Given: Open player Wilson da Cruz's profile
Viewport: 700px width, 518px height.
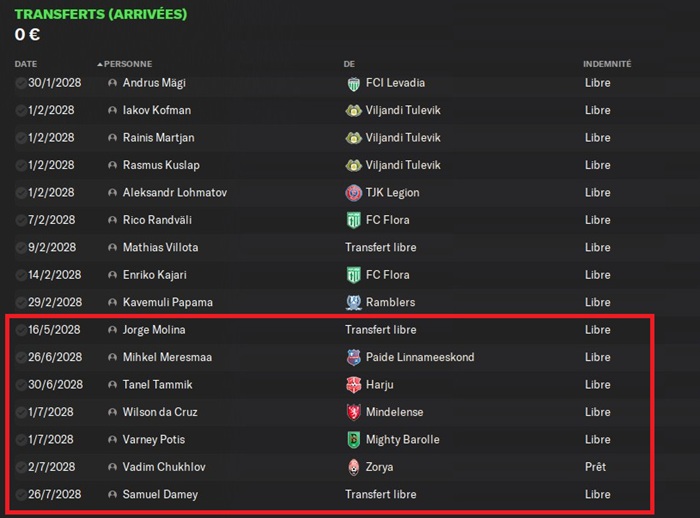Looking at the screenshot, I should point(159,412).
